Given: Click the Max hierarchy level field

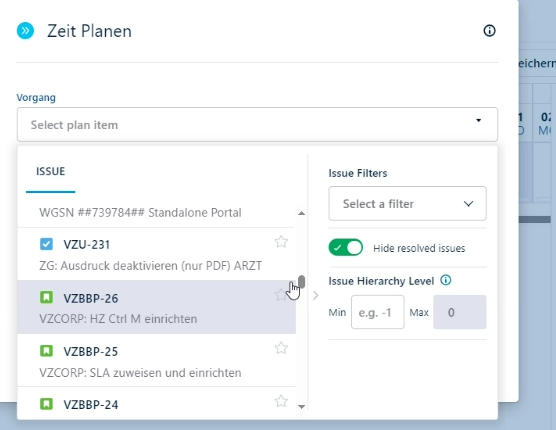Looking at the screenshot, I should click(x=460, y=312).
